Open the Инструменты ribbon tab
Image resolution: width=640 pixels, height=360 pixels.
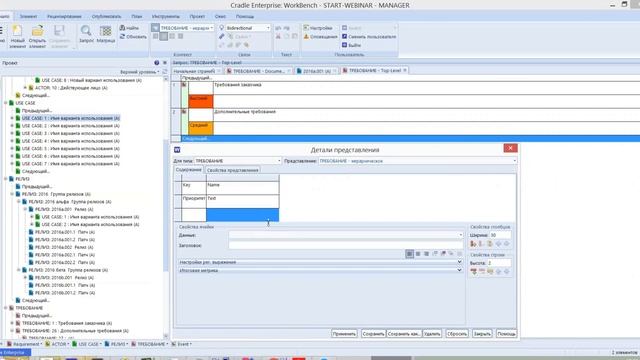(166, 16)
